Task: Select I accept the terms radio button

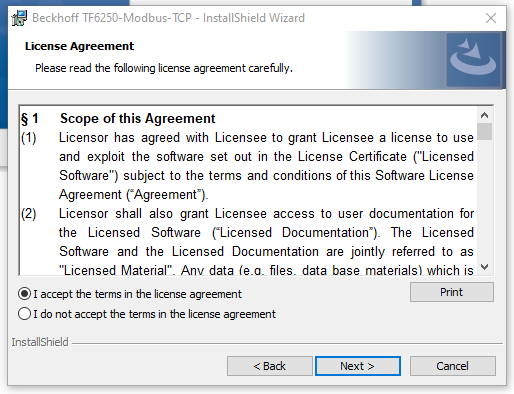Action: click(x=25, y=294)
